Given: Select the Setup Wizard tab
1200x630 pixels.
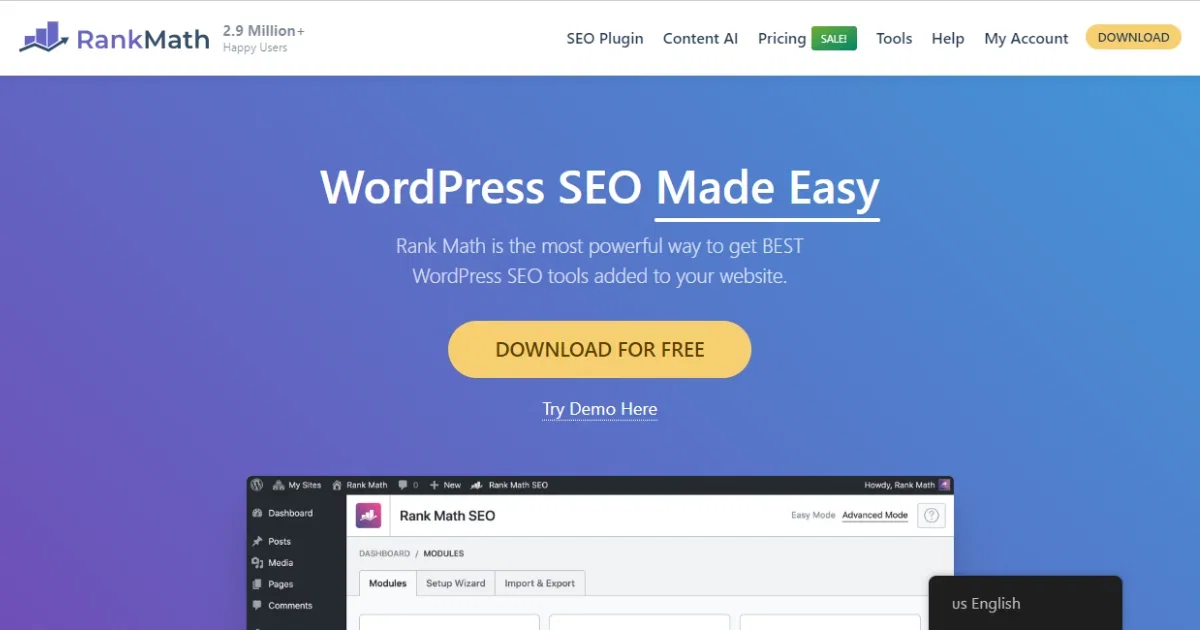Looking at the screenshot, I should [x=456, y=583].
